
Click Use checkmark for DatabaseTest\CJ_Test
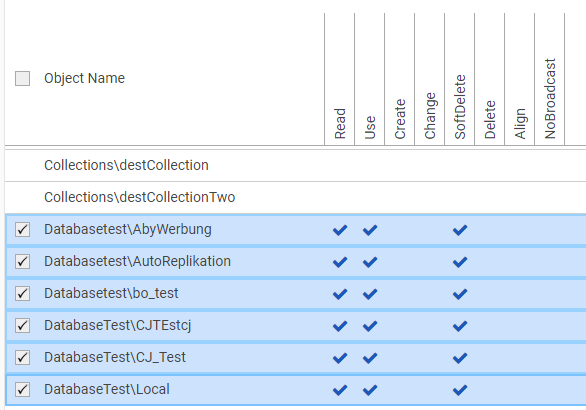[370, 358]
